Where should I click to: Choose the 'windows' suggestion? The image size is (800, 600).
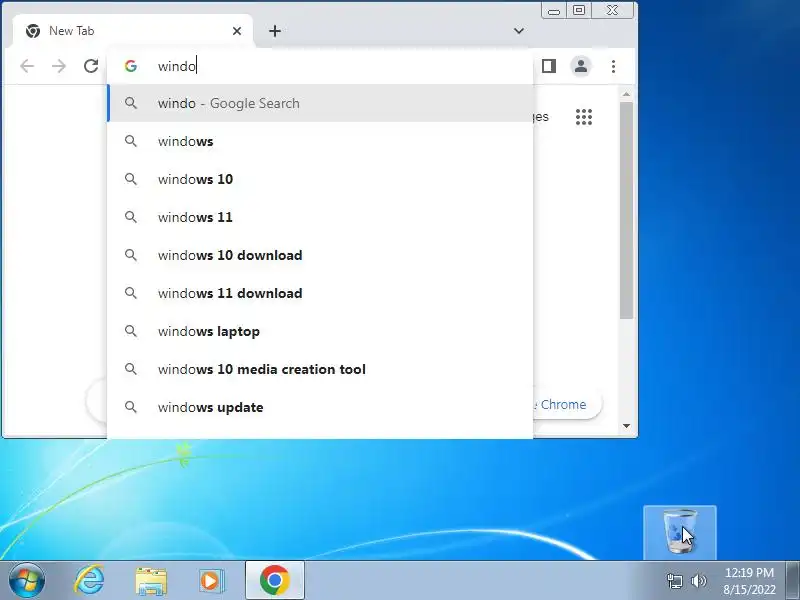pyautogui.click(x=320, y=141)
